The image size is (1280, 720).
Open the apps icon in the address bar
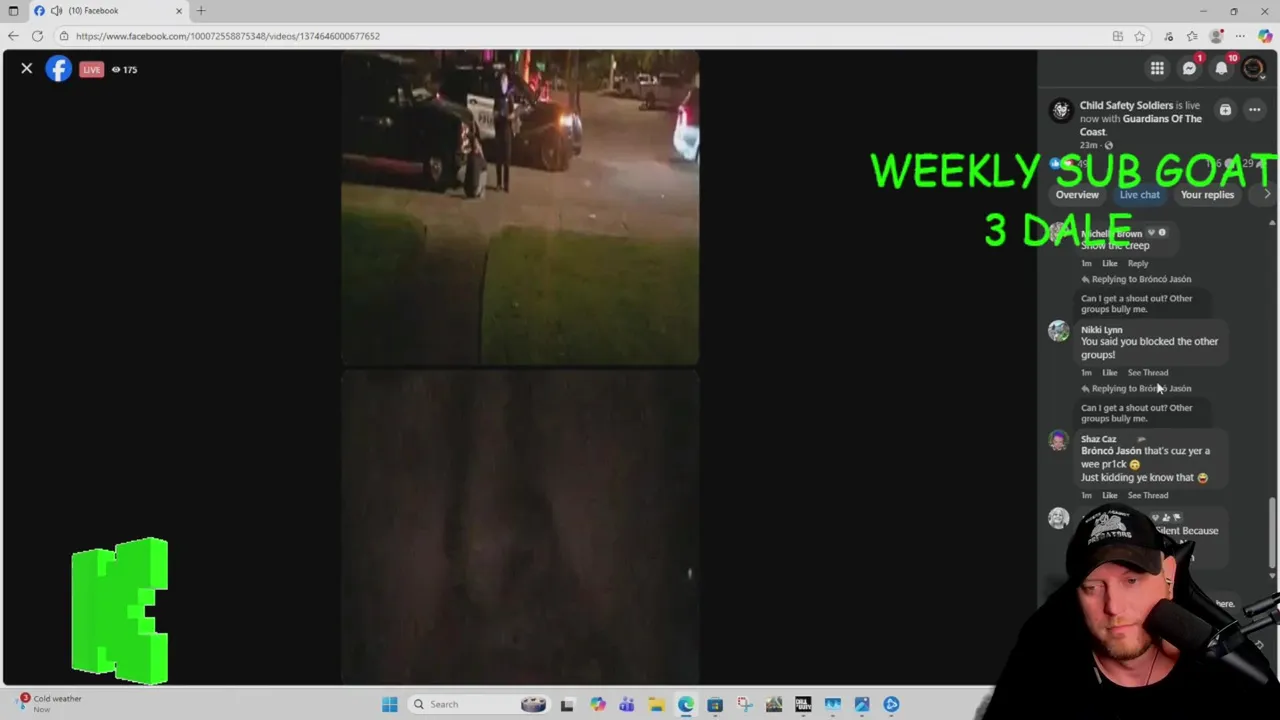tap(1117, 36)
